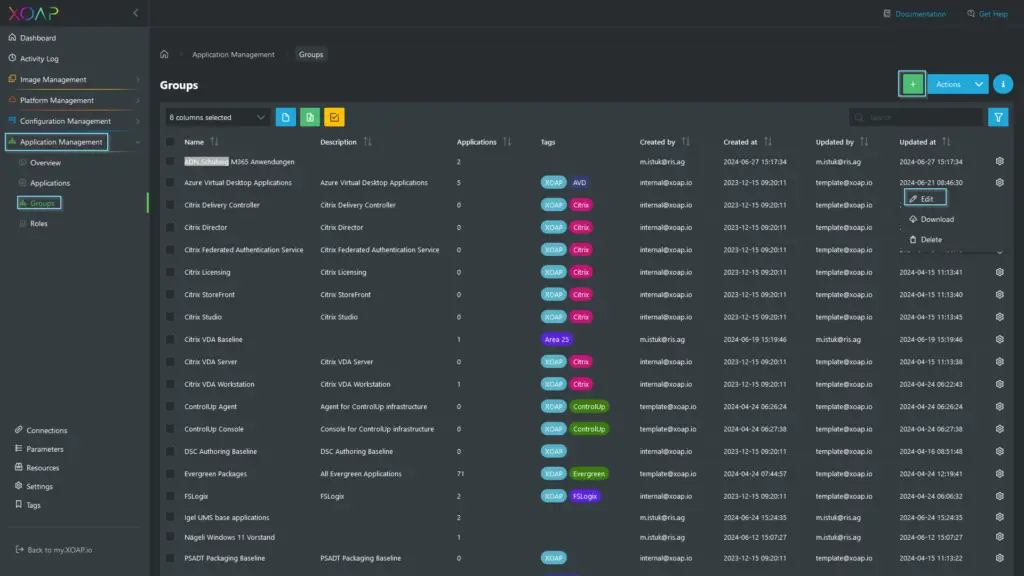Go to home via breadcrumb house icon
Viewport: 1024px width, 576px height.
(164, 54)
